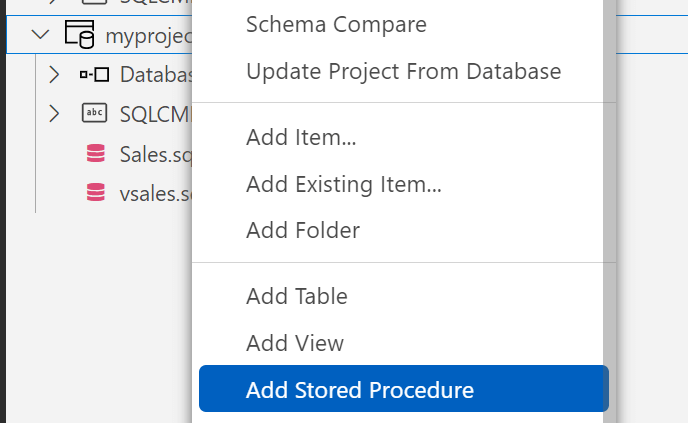Click the vsales.sql file database icon

[95, 193]
